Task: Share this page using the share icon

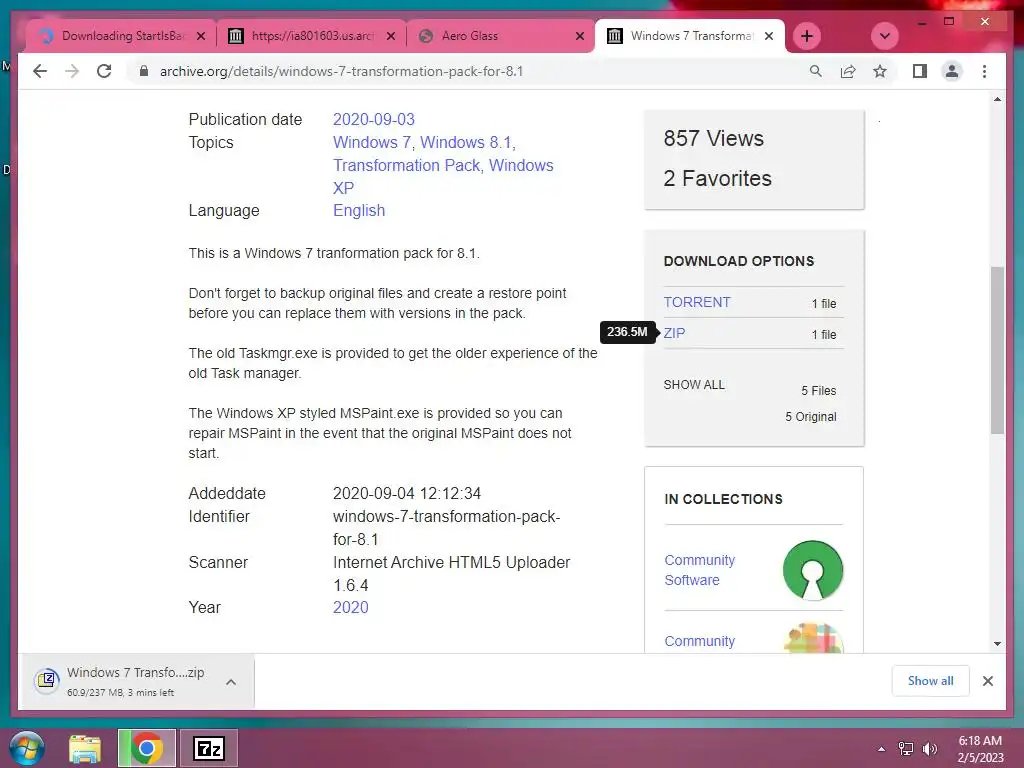Action: click(x=848, y=71)
